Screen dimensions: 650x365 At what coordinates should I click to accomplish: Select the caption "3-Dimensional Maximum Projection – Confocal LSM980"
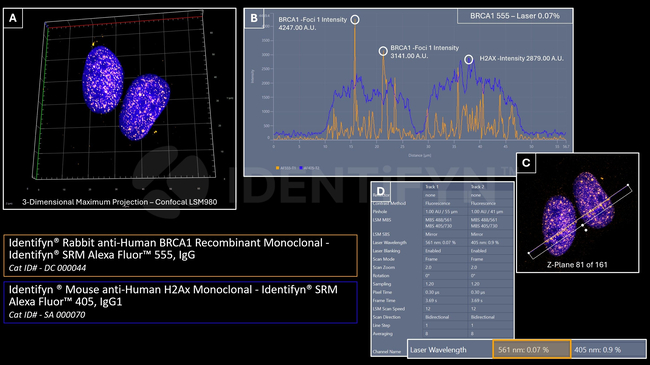[x=119, y=202]
